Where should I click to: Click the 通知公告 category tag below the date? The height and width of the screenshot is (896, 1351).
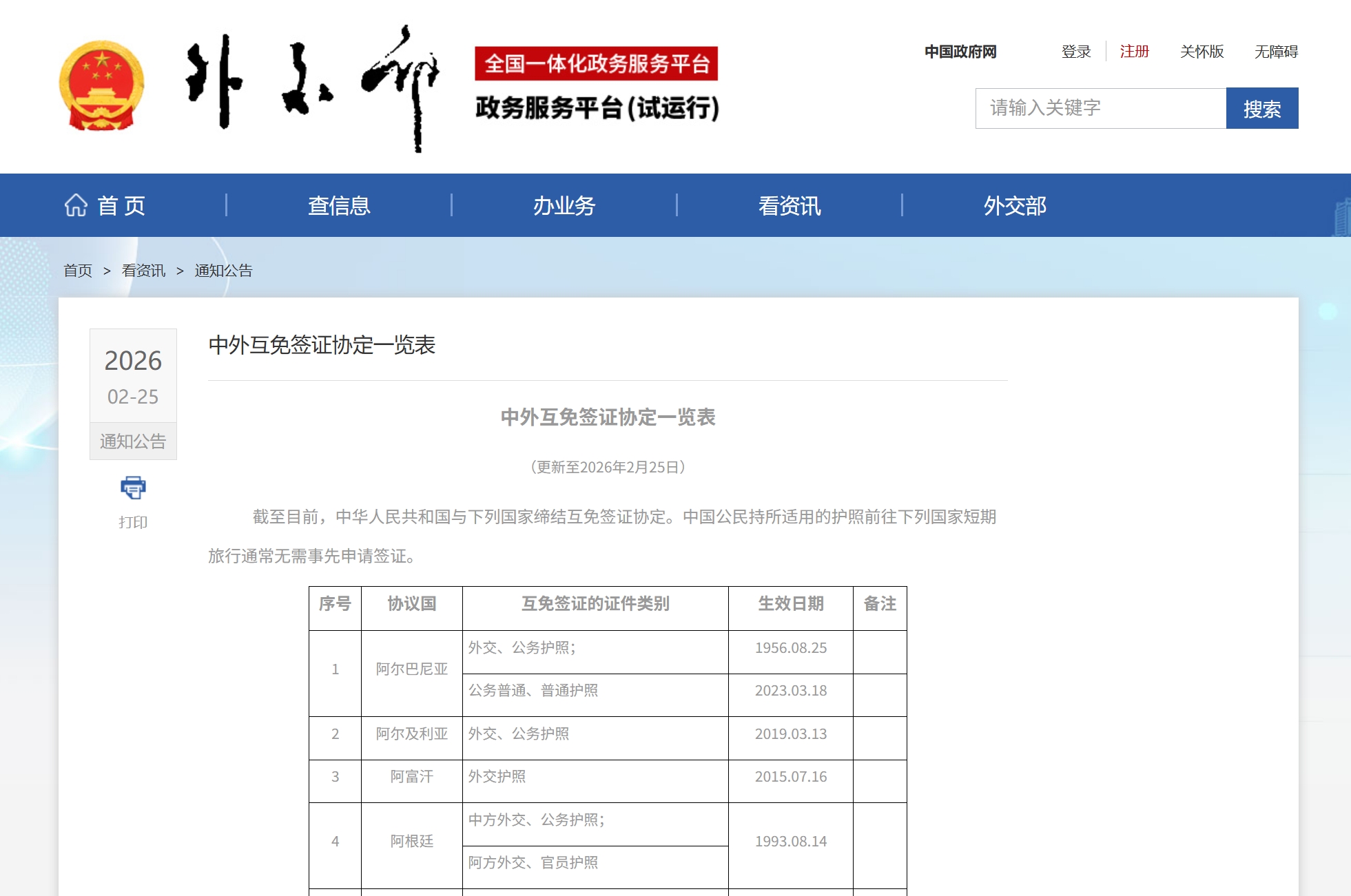coord(132,441)
